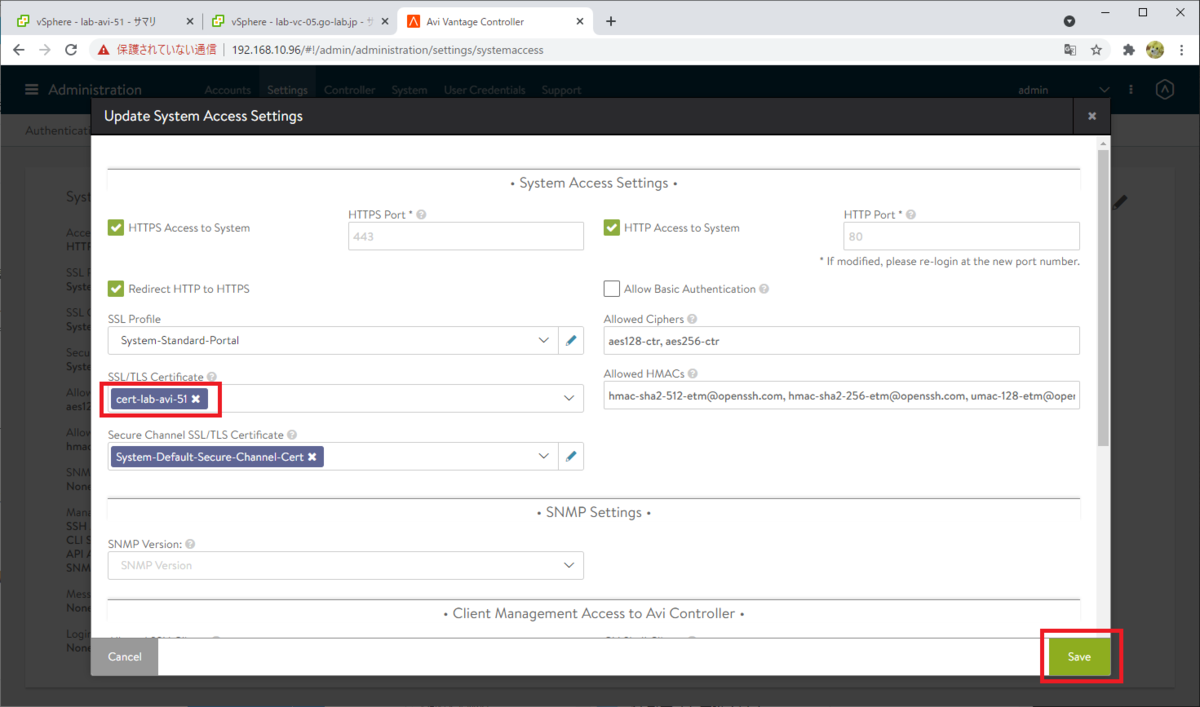Open a new browser tab
This screenshot has width=1200, height=707.
(611, 21)
